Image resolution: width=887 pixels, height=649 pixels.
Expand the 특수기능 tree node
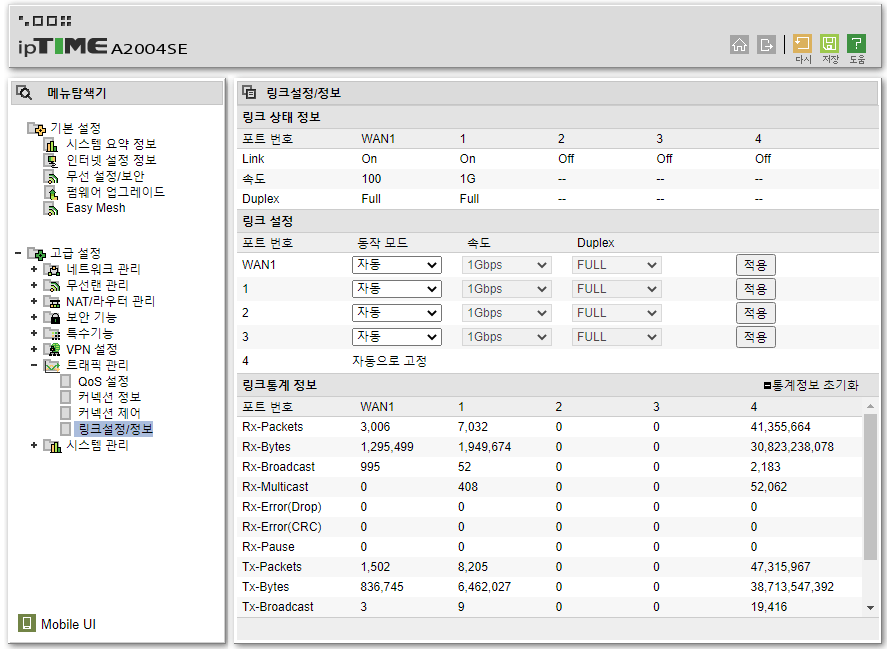(34, 333)
